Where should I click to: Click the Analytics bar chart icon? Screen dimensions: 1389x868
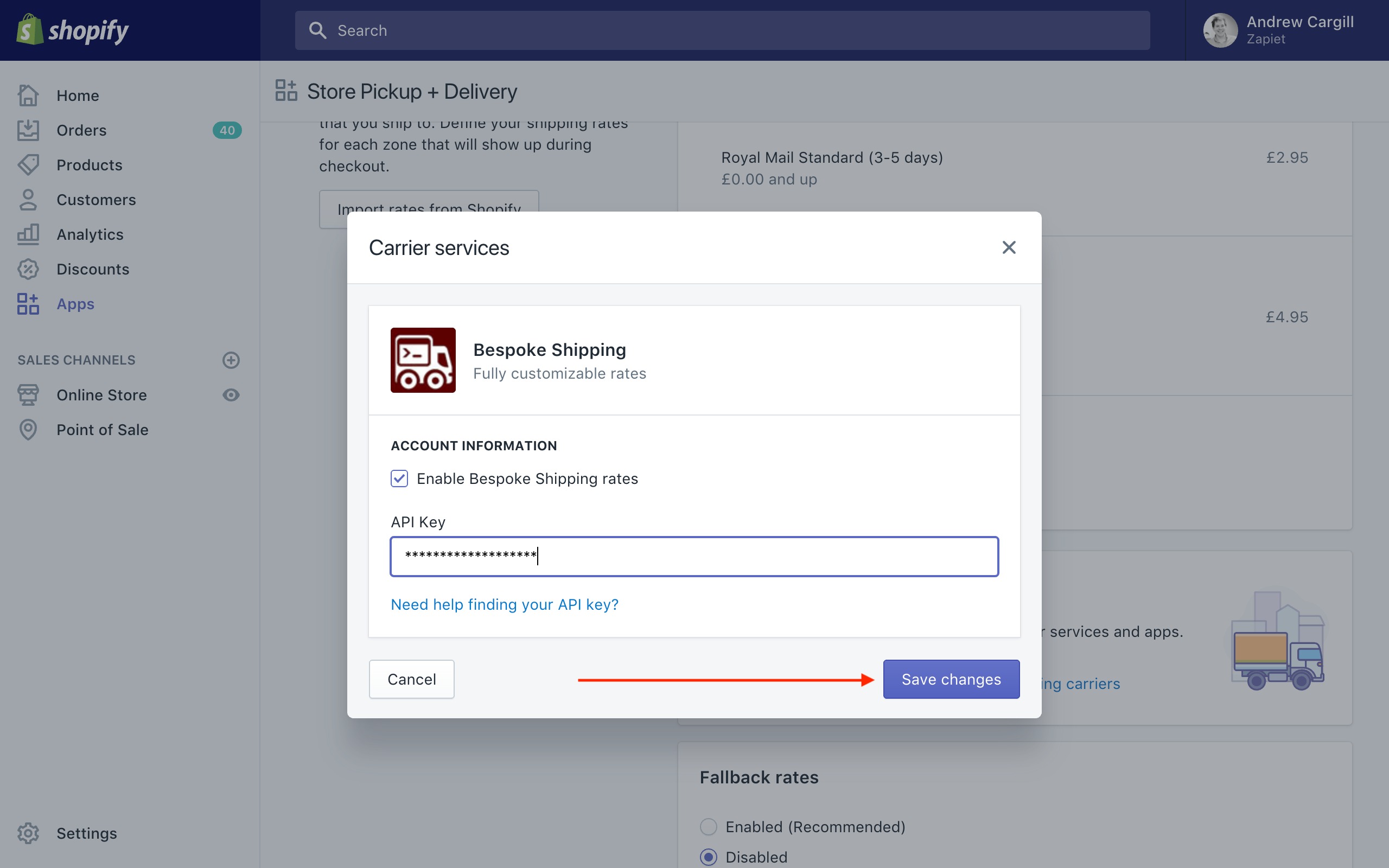(28, 234)
